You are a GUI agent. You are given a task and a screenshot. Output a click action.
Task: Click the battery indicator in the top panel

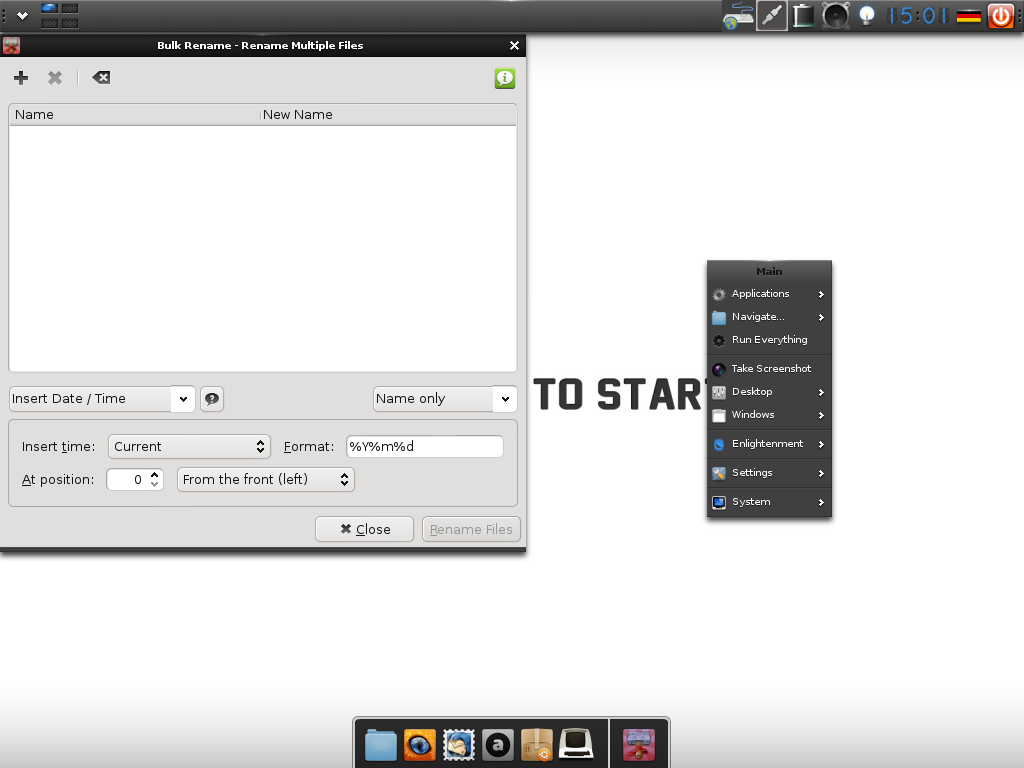tap(803, 15)
